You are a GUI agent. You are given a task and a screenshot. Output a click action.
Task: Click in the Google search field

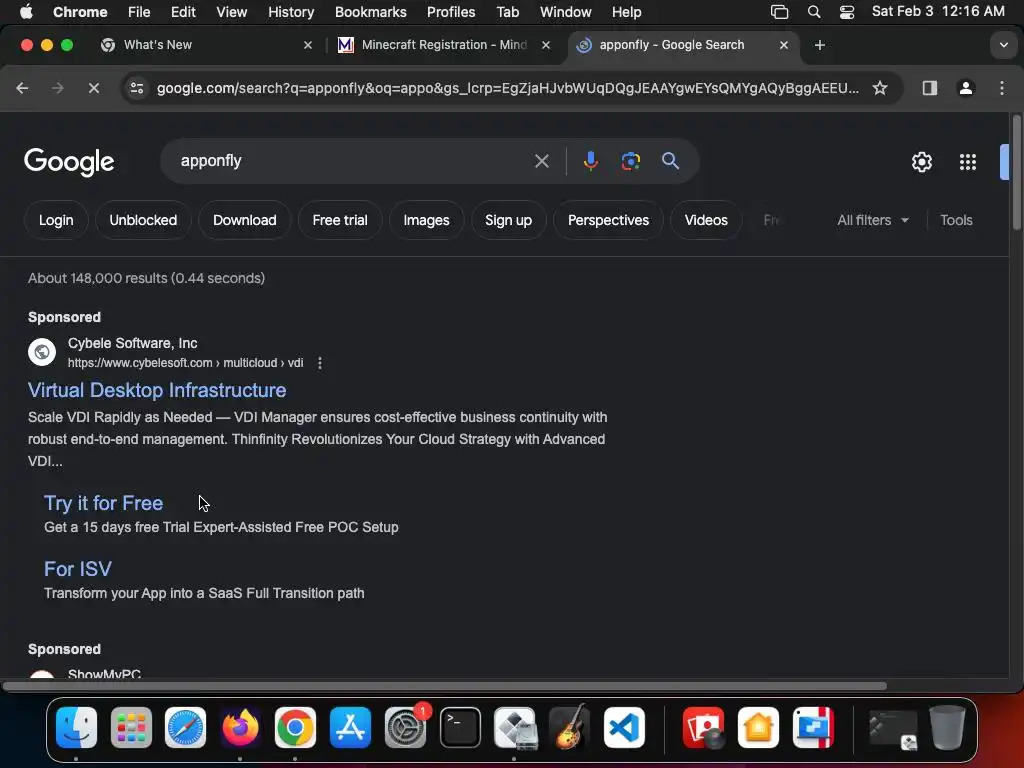click(353, 161)
